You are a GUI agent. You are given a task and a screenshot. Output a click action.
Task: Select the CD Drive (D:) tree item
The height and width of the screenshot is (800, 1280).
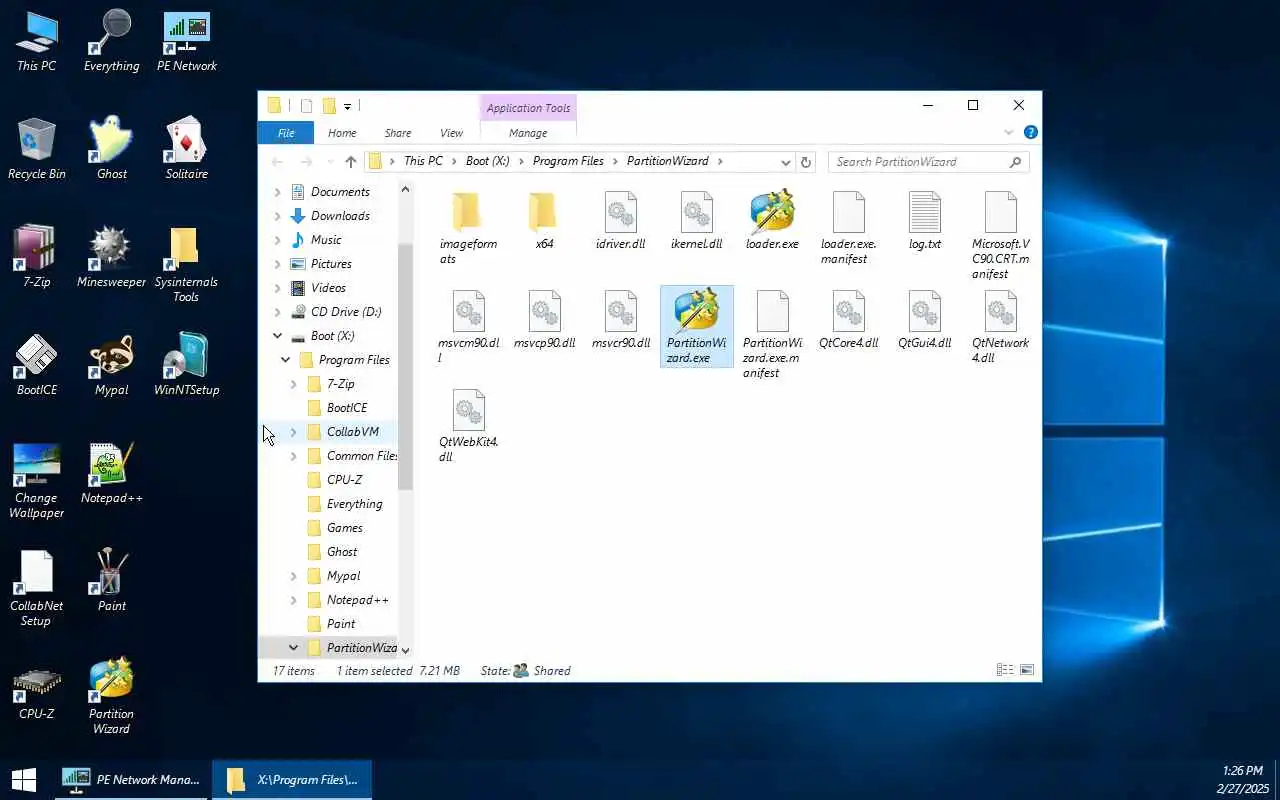(x=346, y=312)
